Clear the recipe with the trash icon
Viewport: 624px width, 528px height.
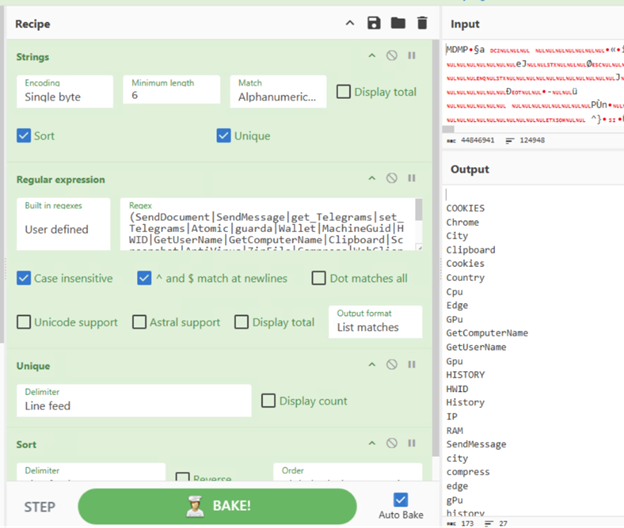[x=422, y=23]
